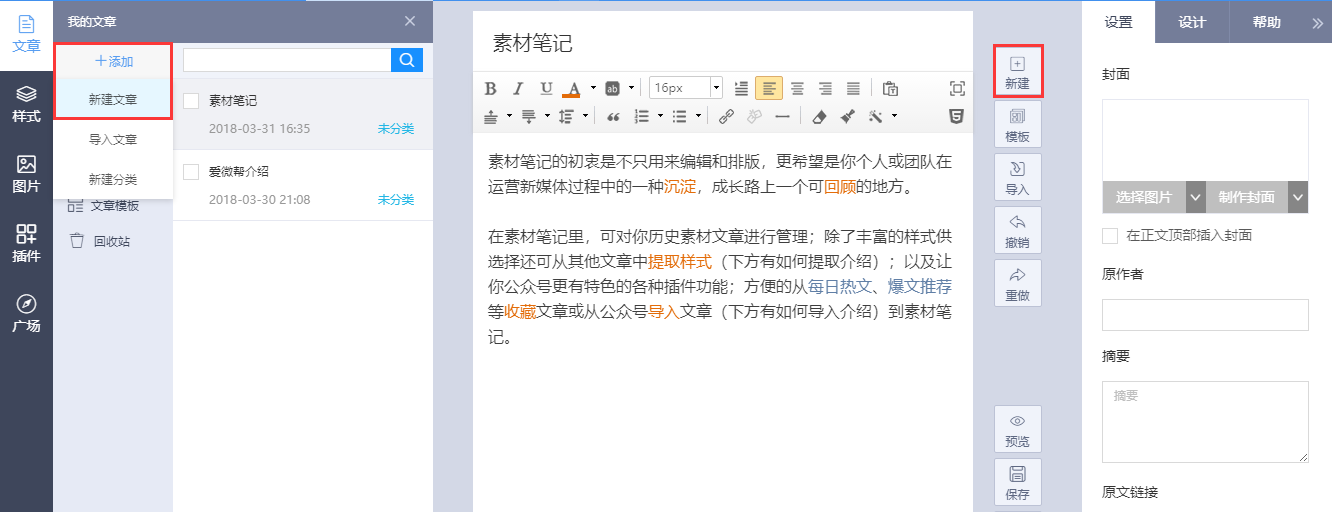Viewport: 1332px width, 512px height.
Task: Toggle bold formatting in the editor toolbar
Action: [490, 88]
